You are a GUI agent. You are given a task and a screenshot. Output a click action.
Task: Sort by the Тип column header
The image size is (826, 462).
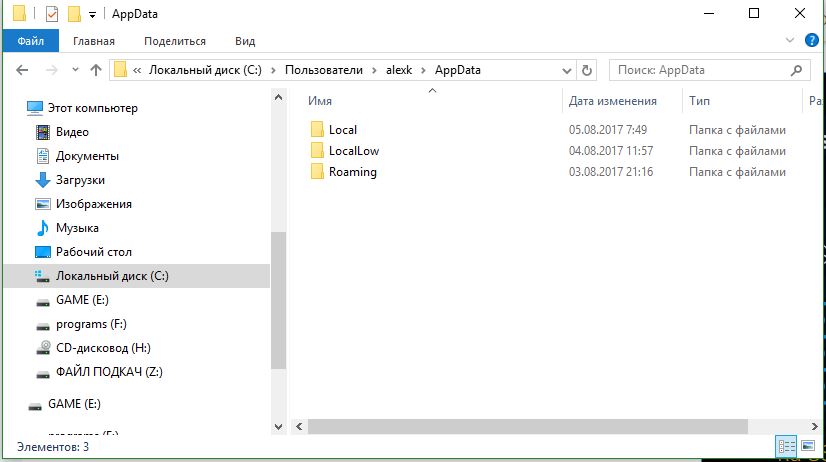pos(699,101)
